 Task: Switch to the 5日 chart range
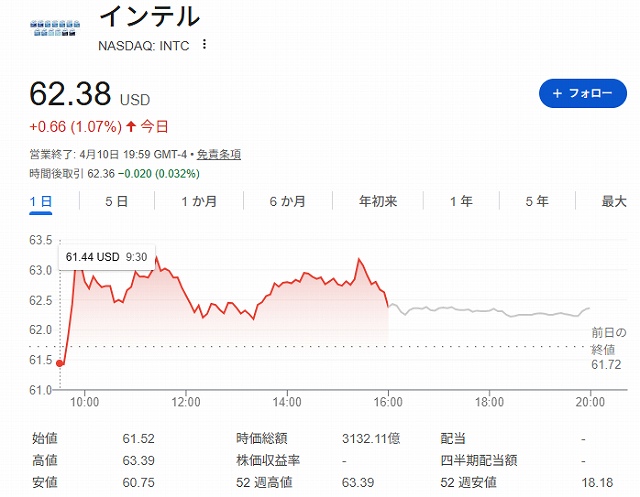coord(117,201)
